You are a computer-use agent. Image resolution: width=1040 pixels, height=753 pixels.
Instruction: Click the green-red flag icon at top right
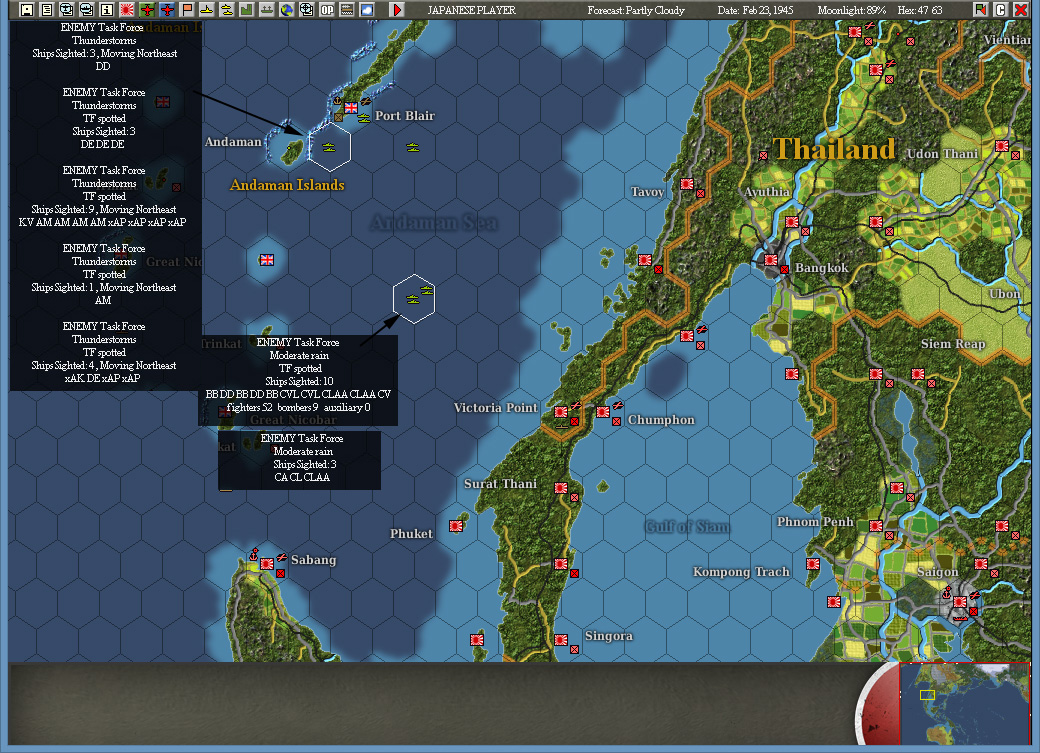point(980,9)
